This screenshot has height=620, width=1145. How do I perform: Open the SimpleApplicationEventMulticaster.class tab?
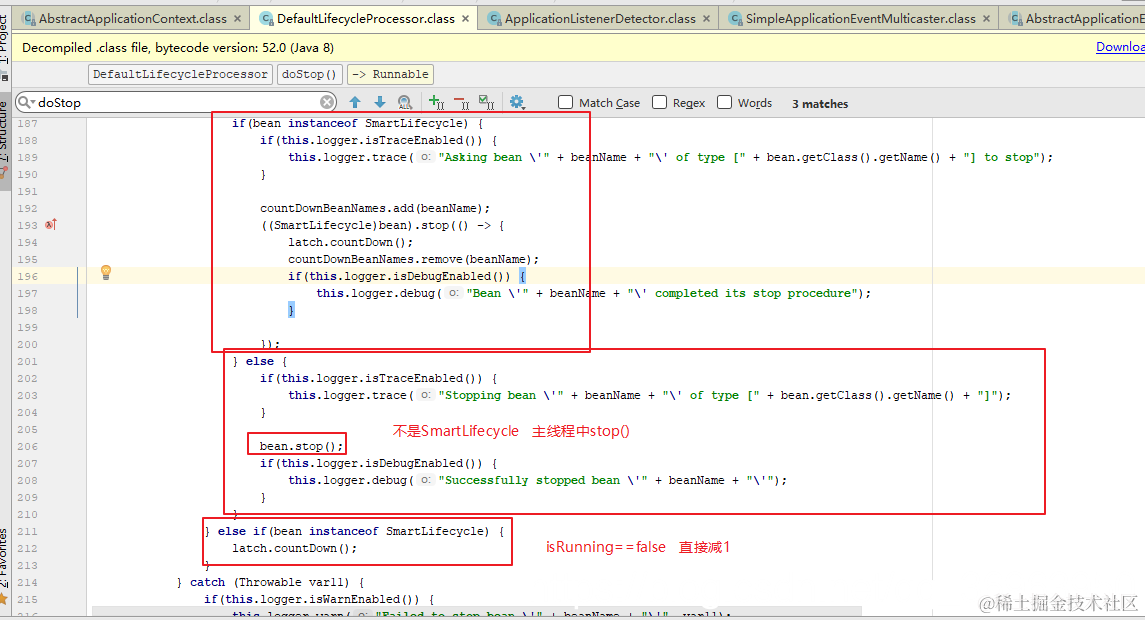(x=860, y=18)
